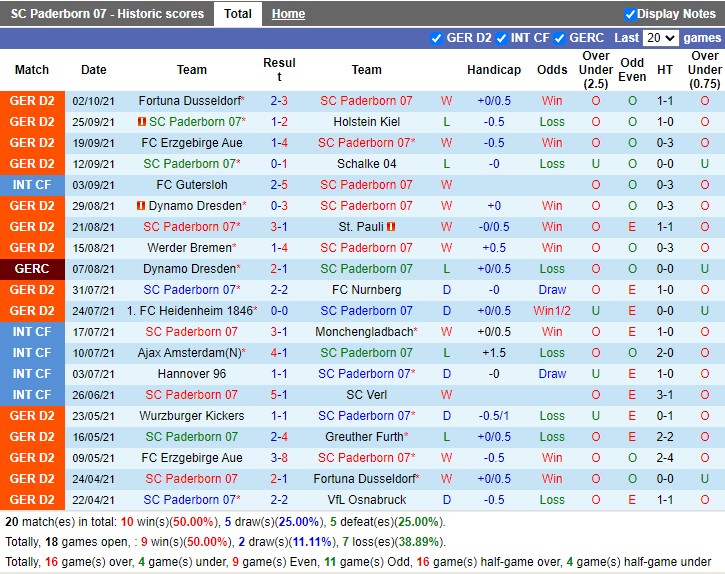The height and width of the screenshot is (574, 725).
Task: Open FC Erzgebirge Aue link on 19/09/21 row
Action: (191, 142)
